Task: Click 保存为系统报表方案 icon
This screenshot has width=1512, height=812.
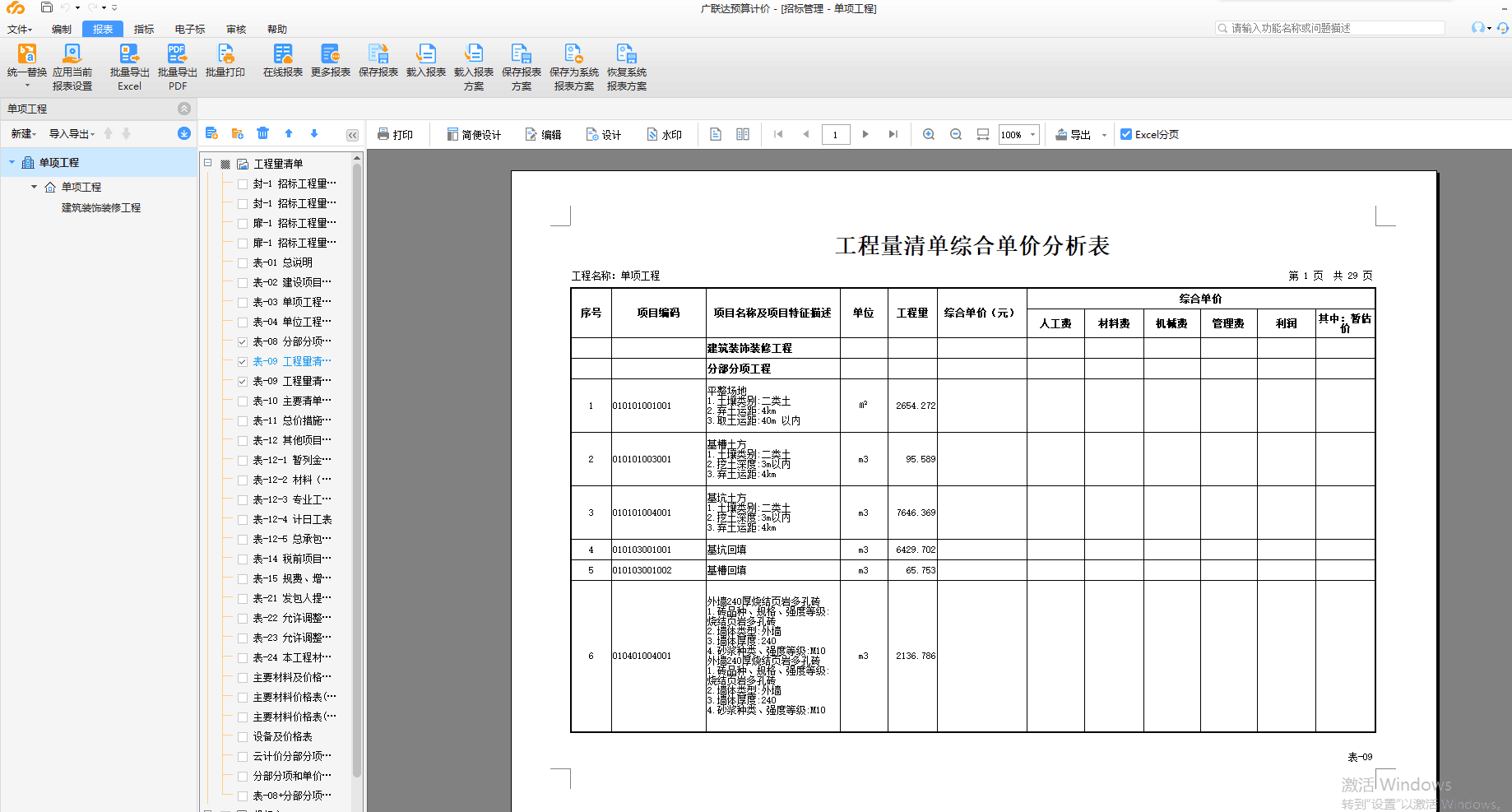Action: point(574,55)
